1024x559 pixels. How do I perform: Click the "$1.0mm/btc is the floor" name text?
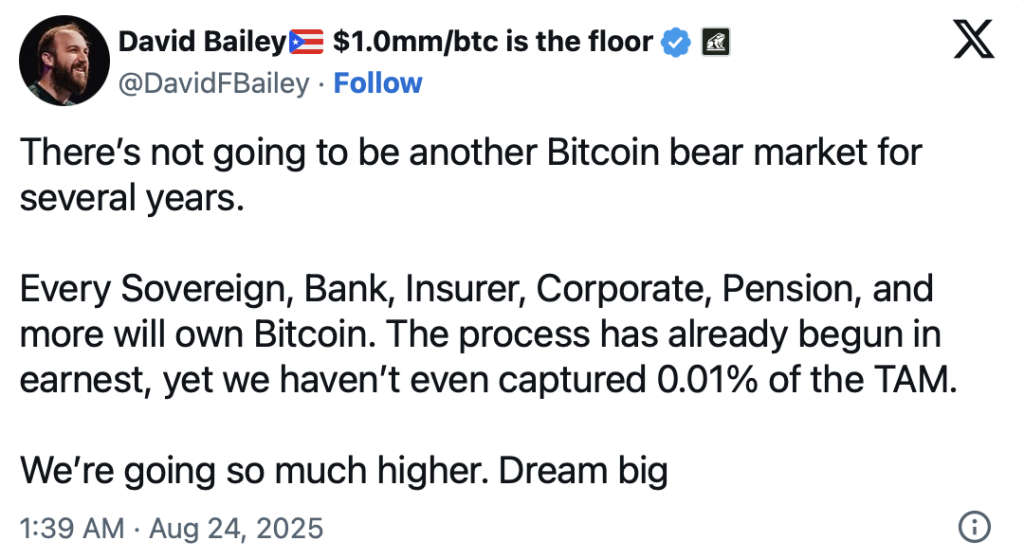click(x=492, y=42)
